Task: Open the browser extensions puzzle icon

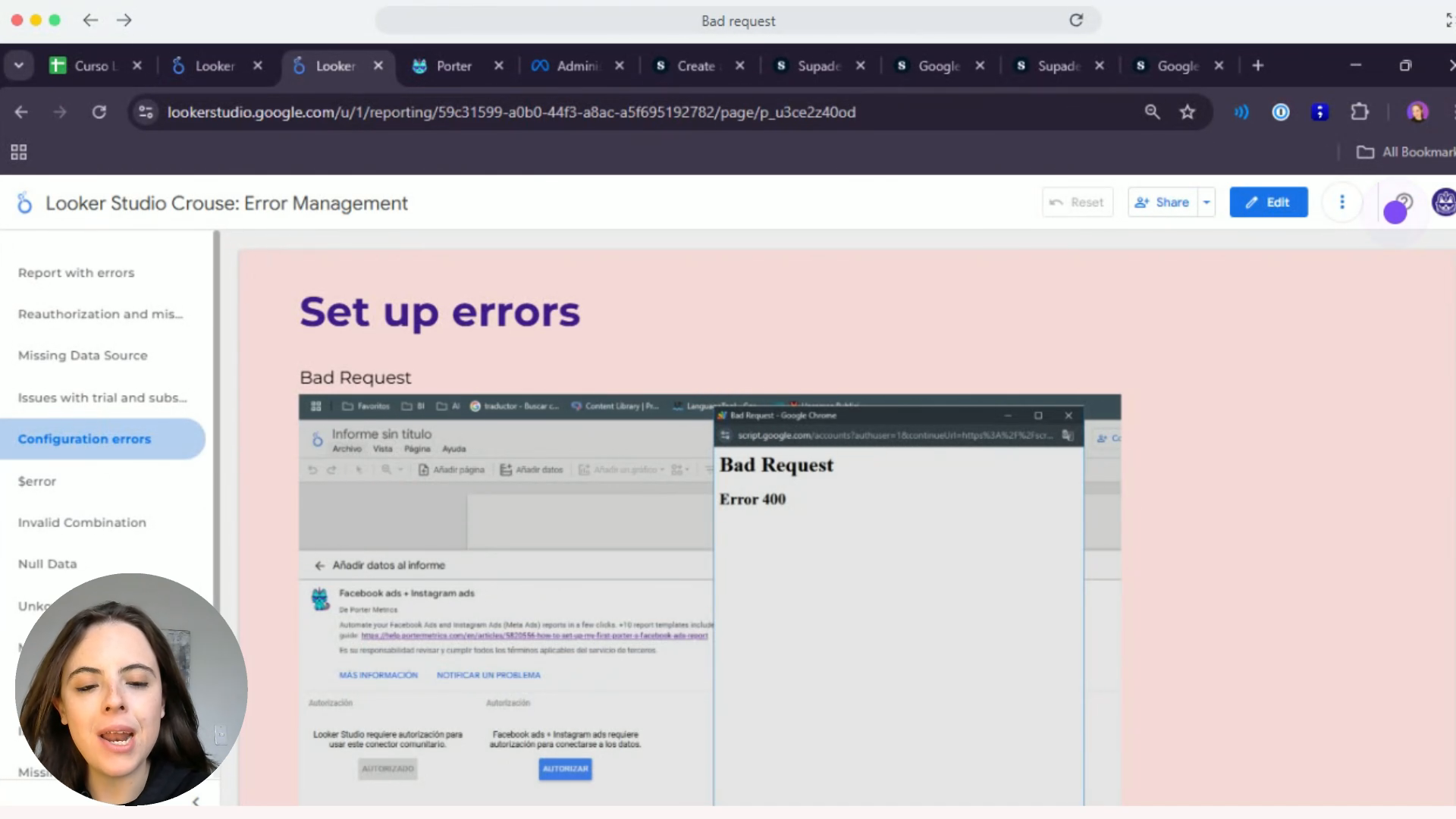Action: click(x=1360, y=112)
